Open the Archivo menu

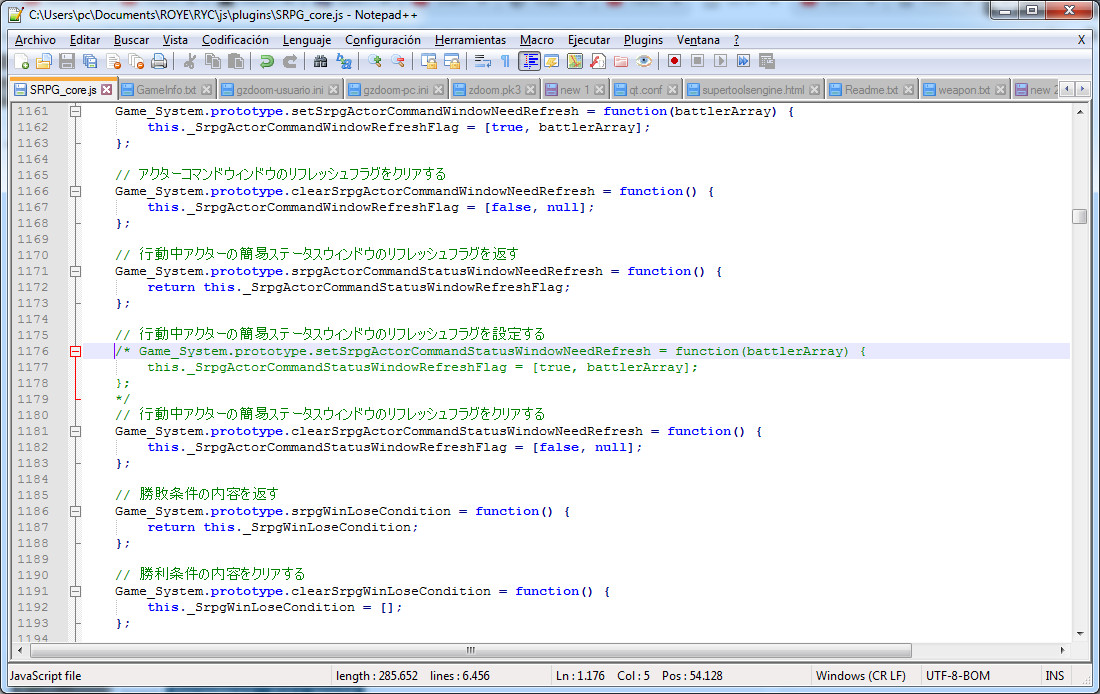tap(35, 40)
